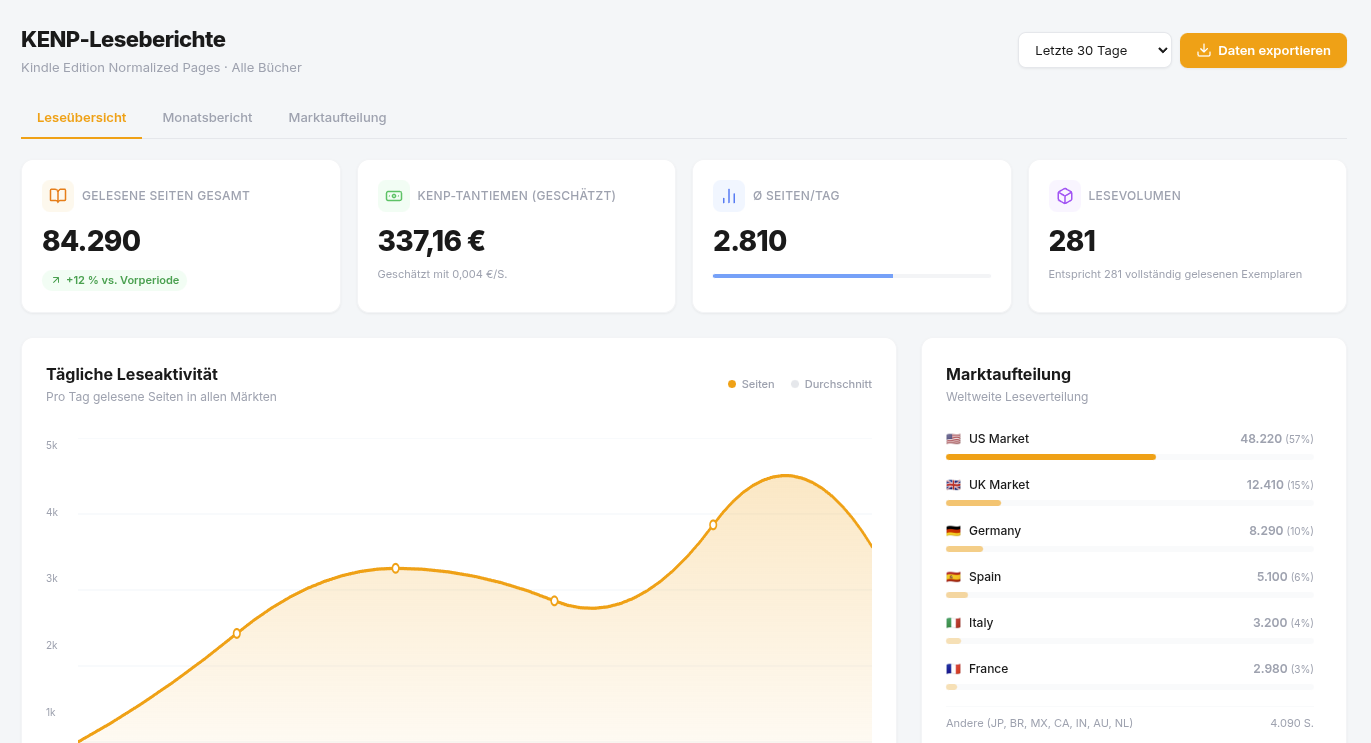Open the Letzte 30 Tage period dropdown
1371x743 pixels.
pyautogui.click(x=1094, y=51)
